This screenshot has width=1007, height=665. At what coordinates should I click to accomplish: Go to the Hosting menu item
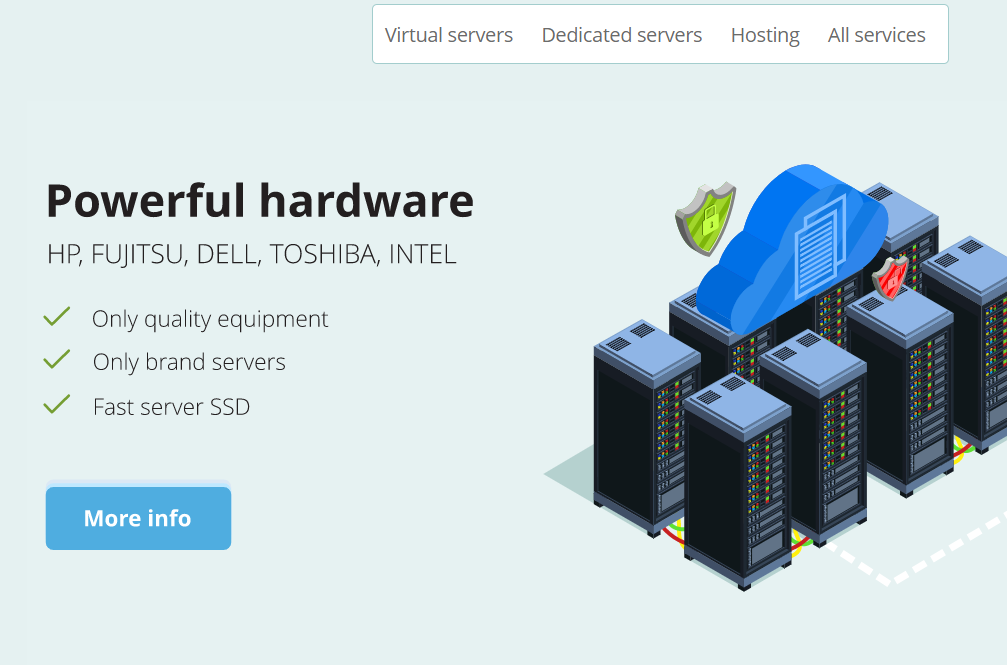(765, 35)
